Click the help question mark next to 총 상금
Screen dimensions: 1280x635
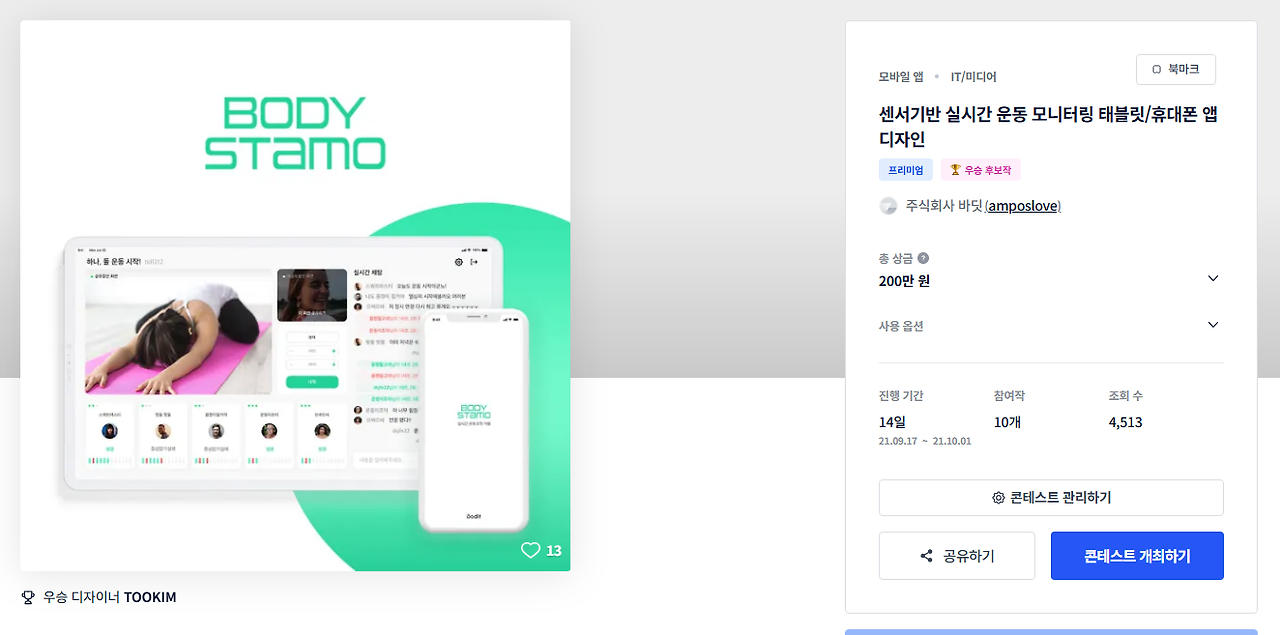coord(923,258)
